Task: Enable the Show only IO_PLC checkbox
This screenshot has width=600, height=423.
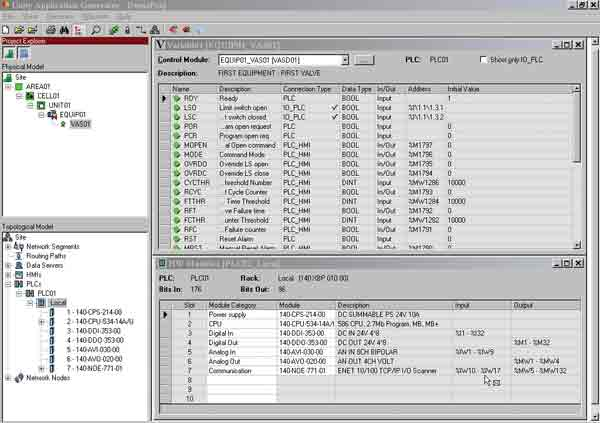Action: 484,61
